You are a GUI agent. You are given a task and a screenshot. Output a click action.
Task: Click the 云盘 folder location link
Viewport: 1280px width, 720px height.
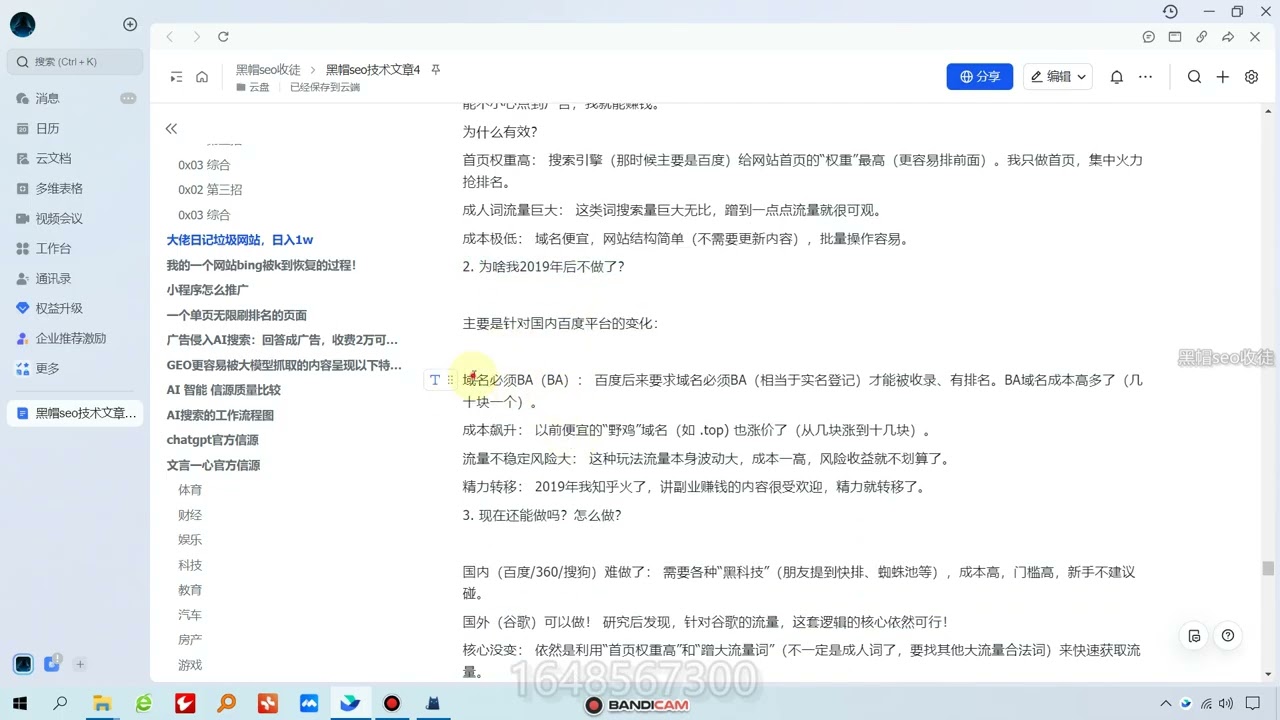point(253,87)
